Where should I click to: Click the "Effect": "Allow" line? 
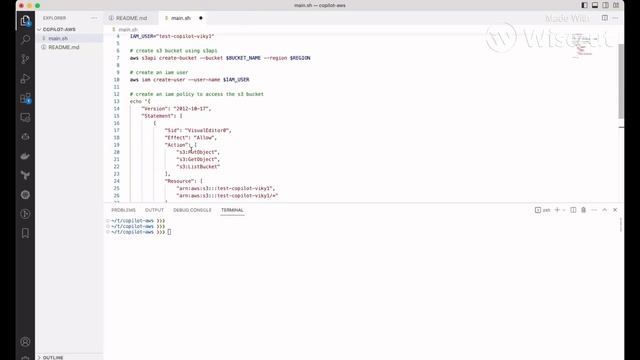click(x=191, y=138)
